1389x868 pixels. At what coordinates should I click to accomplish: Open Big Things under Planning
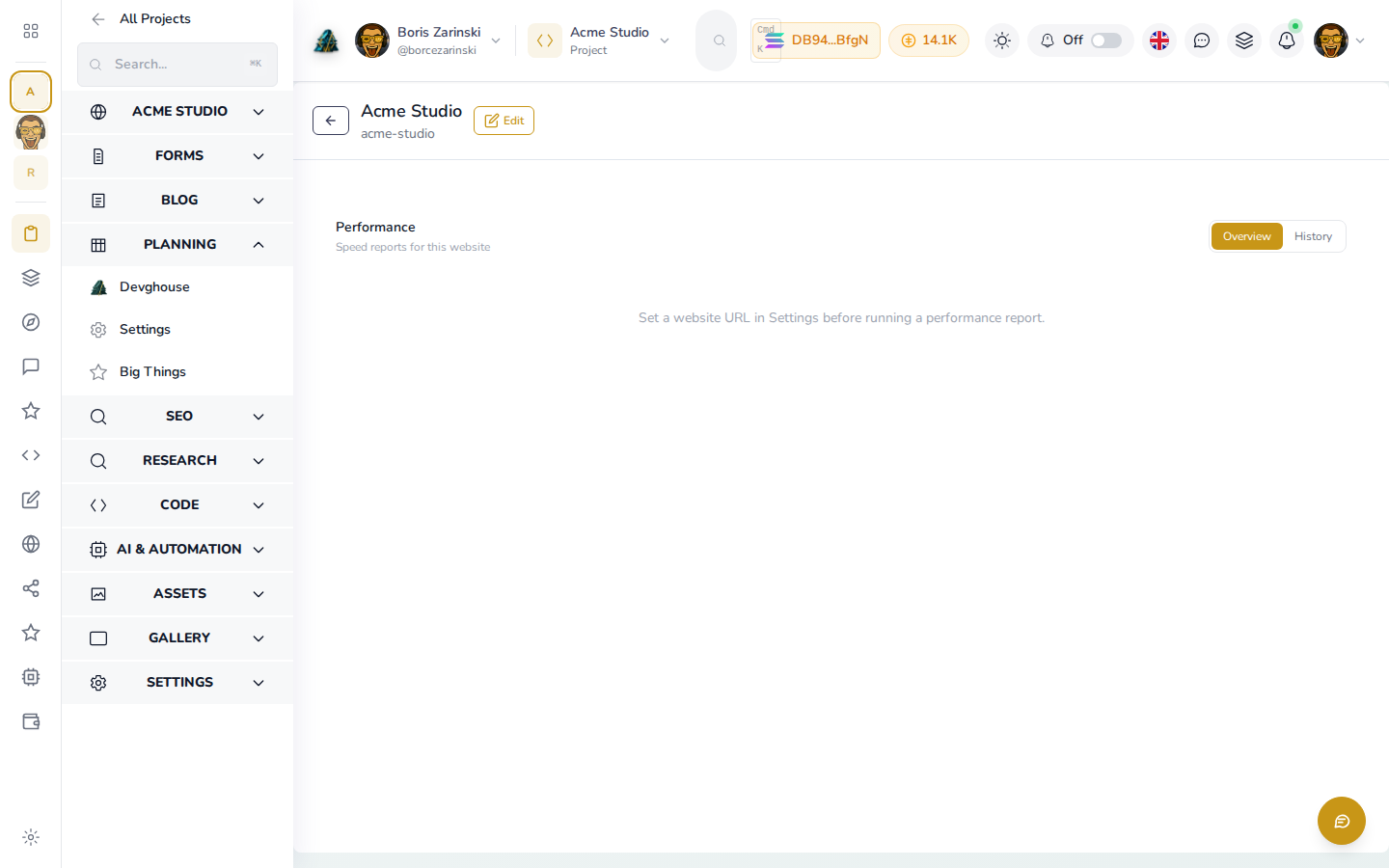click(x=177, y=372)
